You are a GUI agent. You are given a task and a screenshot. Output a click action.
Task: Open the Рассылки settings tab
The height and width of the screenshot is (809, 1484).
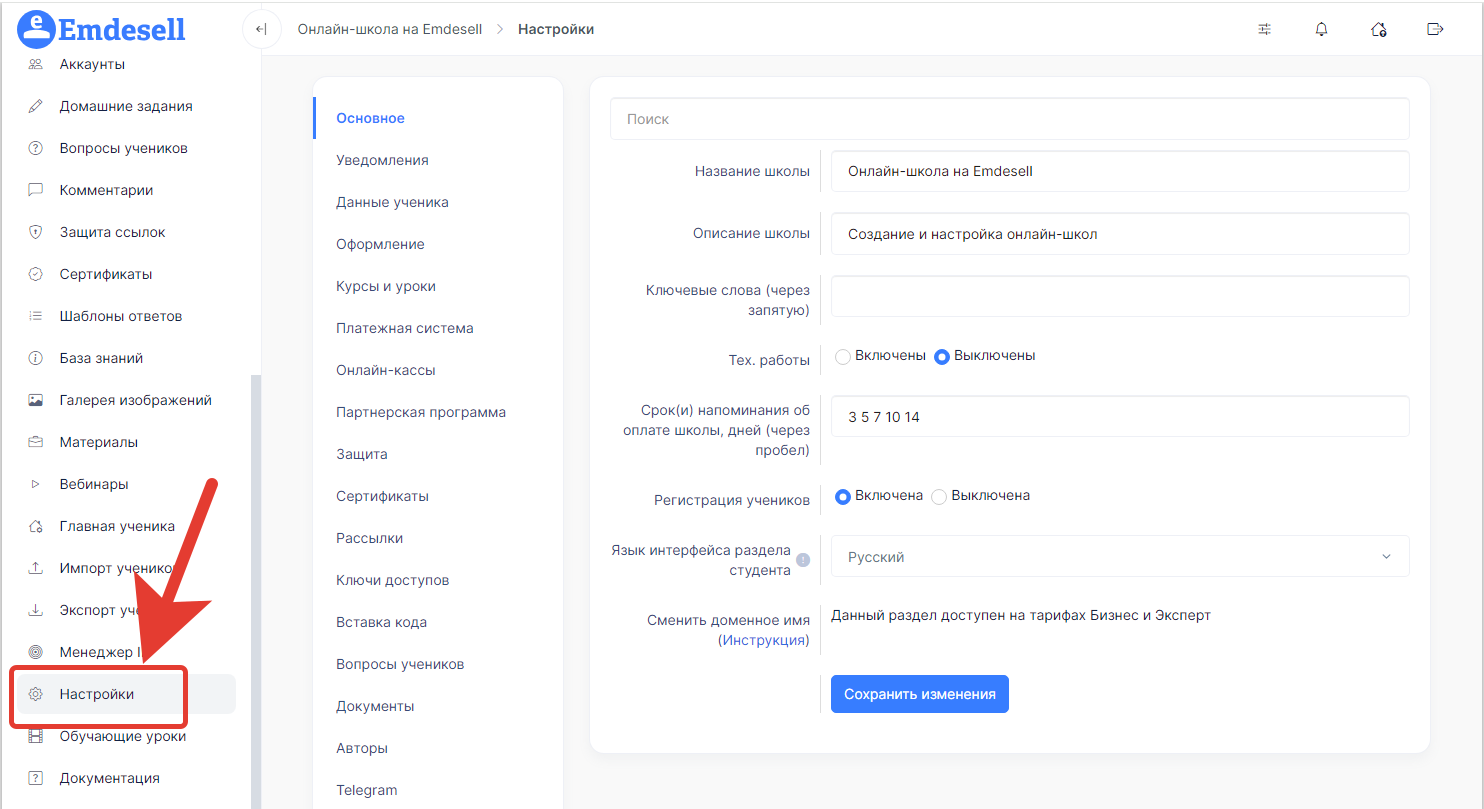coord(370,538)
